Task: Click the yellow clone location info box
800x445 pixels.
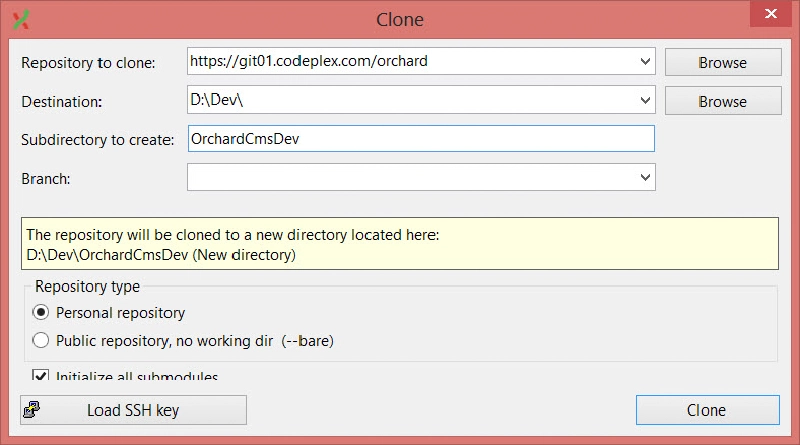Action: [x=400, y=244]
